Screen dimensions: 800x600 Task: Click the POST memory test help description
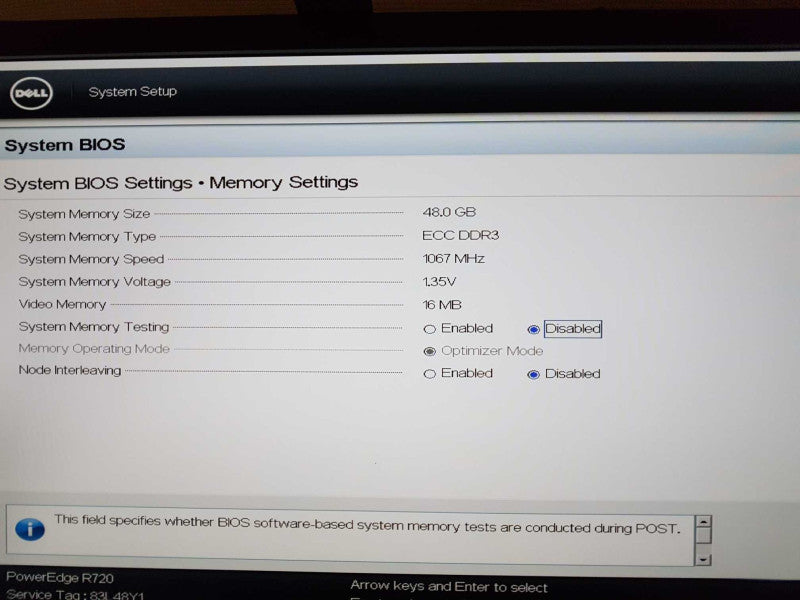pyautogui.click(x=367, y=524)
